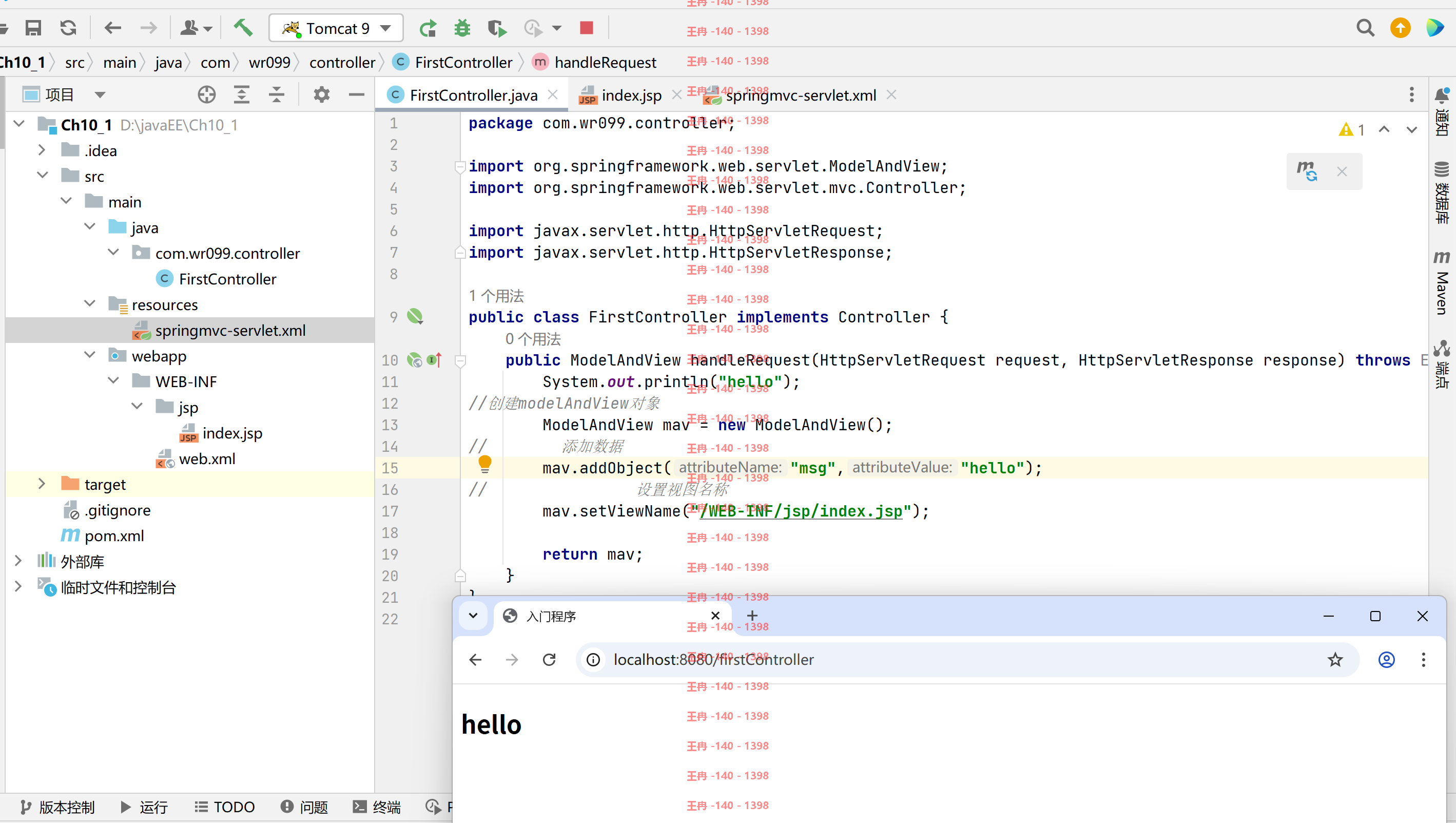
Task: Expand the target folder
Action: coord(42,484)
